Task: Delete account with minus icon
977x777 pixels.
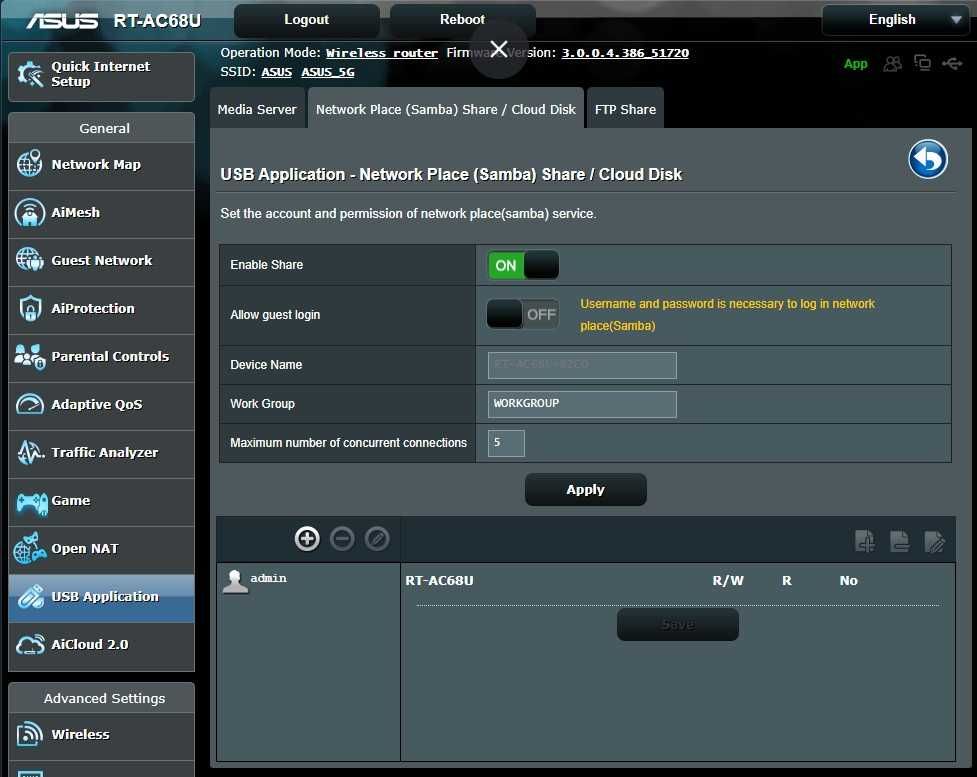Action: pyautogui.click(x=342, y=538)
